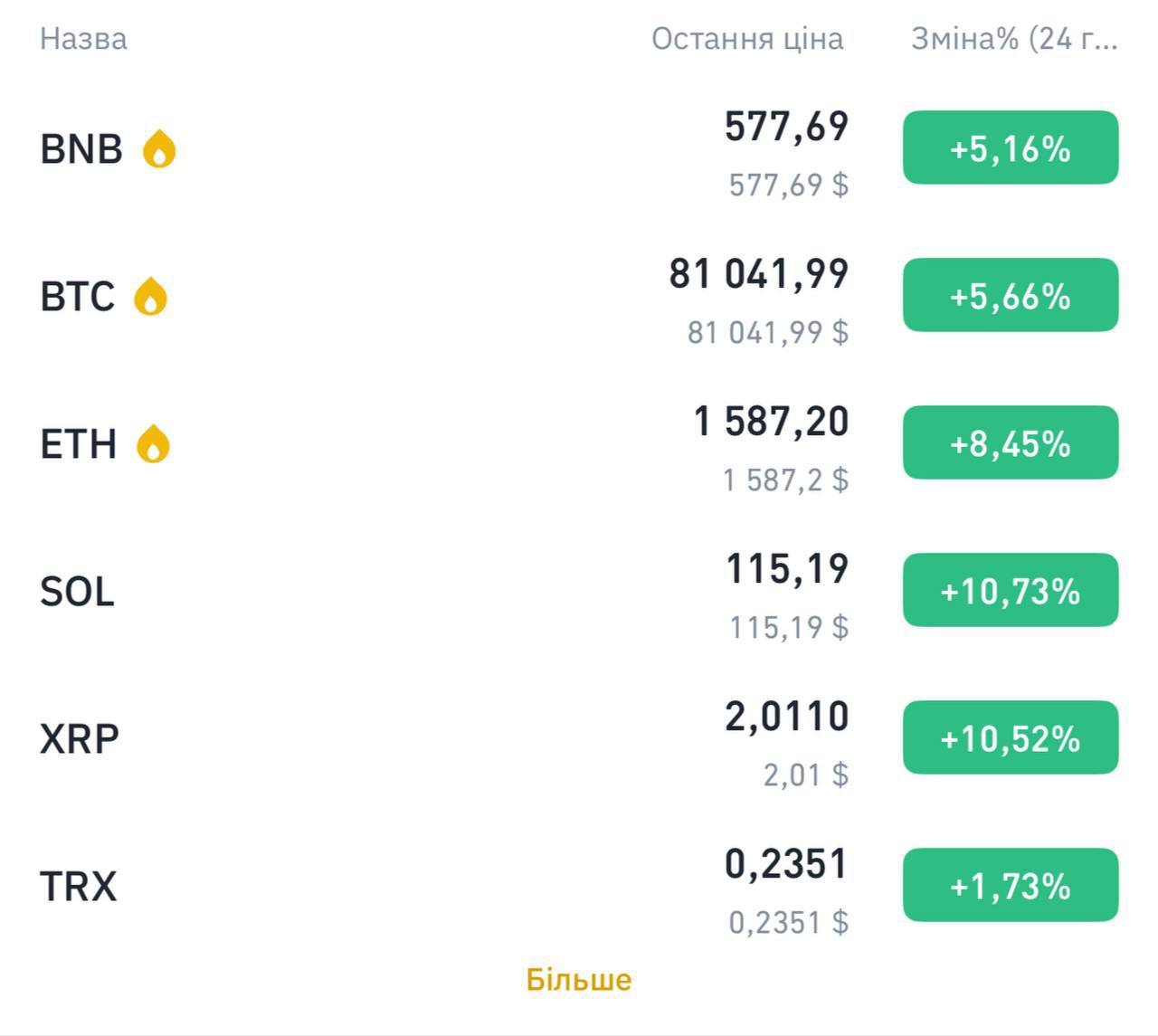Sort by Зміна% (24 г...) column header

point(1013,39)
